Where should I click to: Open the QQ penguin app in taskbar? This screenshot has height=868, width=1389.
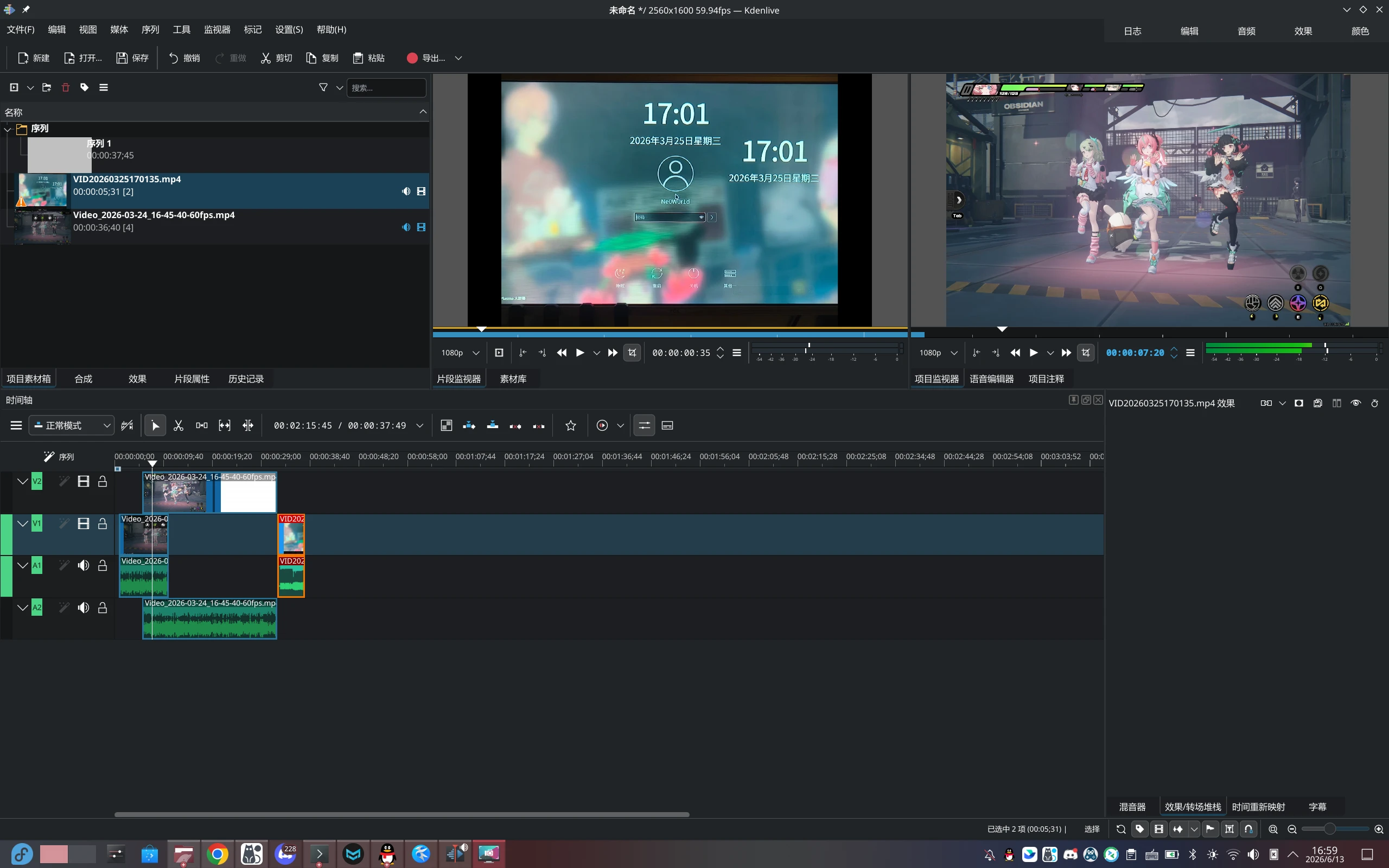387,854
